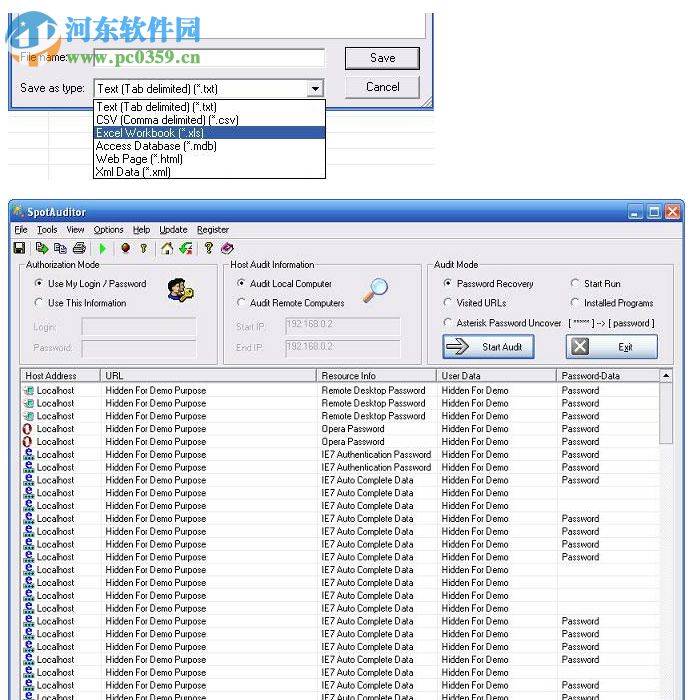Viewport: 688px width, 700px height.
Task: Click the Start IP input field
Action: pyautogui.click(x=342, y=326)
